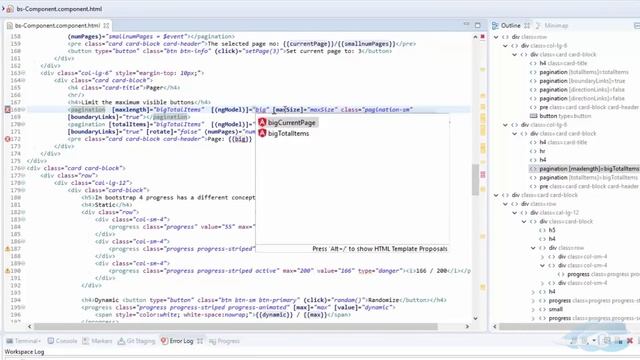Collapse the expanded div col-sm-4 outline node
Viewport: 640px width, 360px height.
542,265
